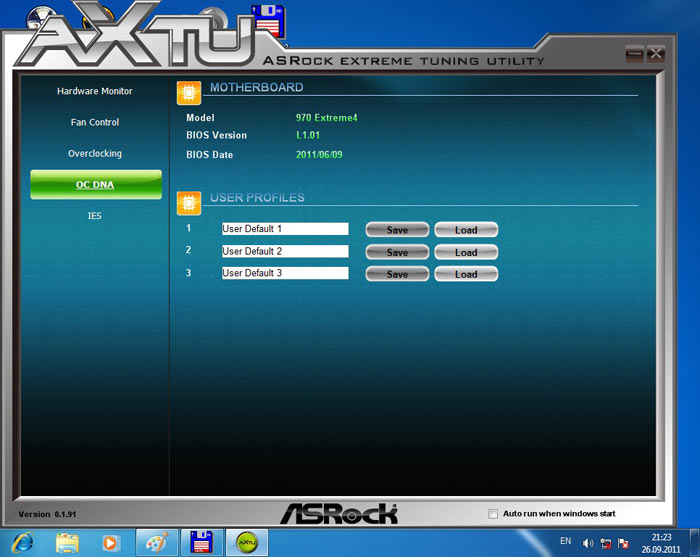Image resolution: width=700 pixels, height=557 pixels.
Task: Load profile User Default 2
Action: click(x=466, y=252)
